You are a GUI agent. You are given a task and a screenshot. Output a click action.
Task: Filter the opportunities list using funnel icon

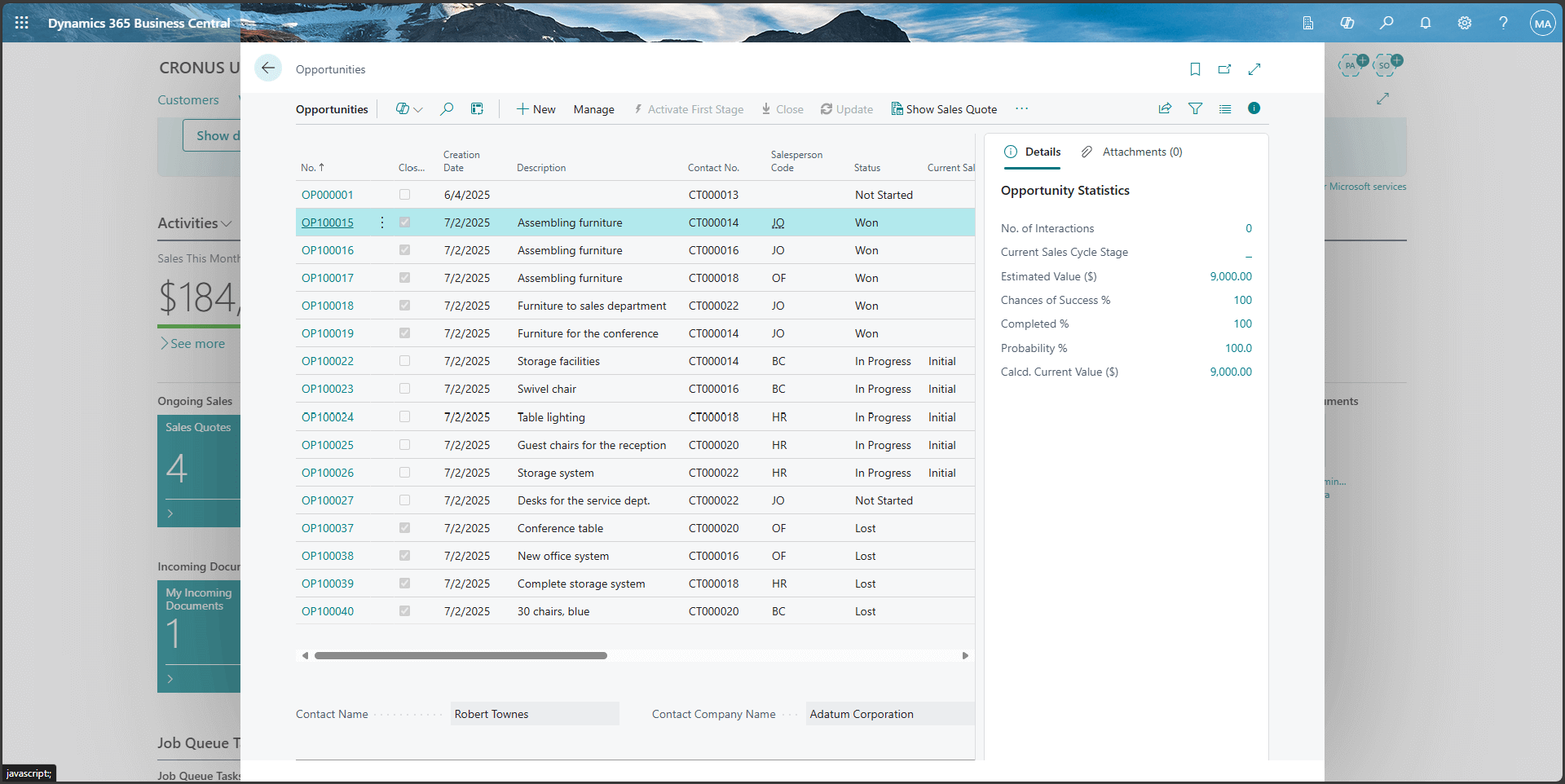1195,108
